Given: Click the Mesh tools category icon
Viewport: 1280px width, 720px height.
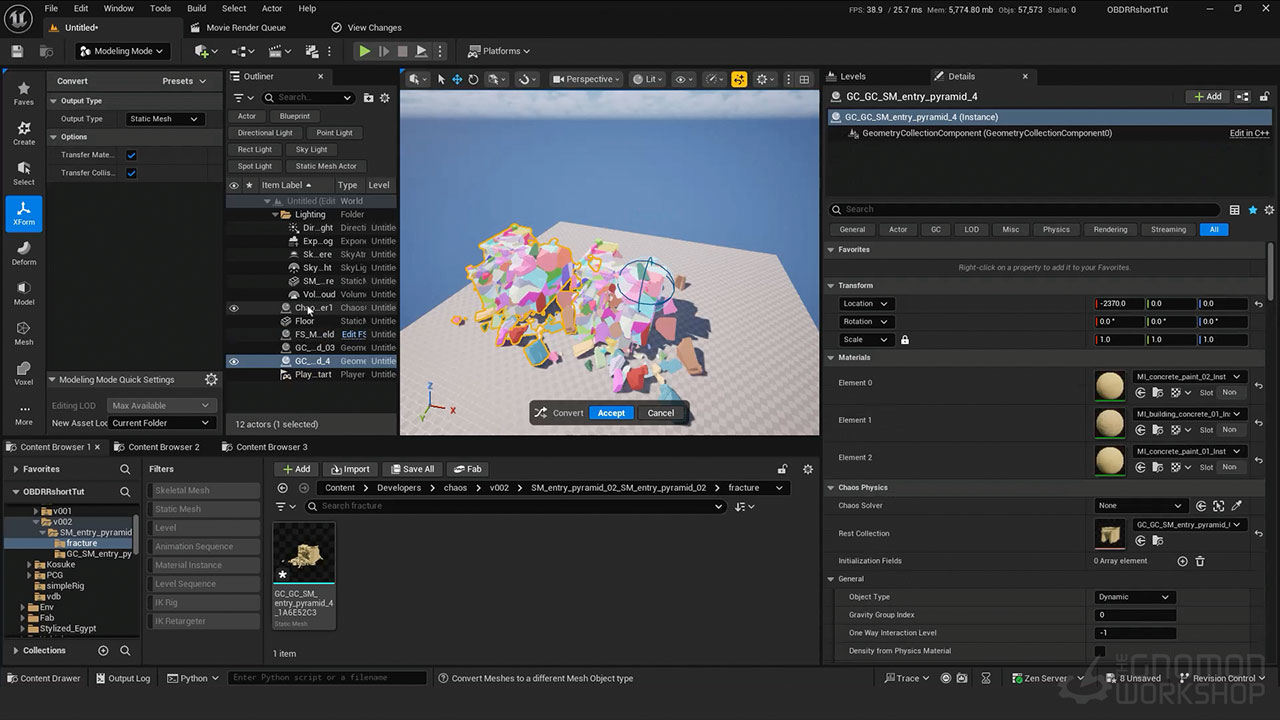Looking at the screenshot, I should (24, 333).
